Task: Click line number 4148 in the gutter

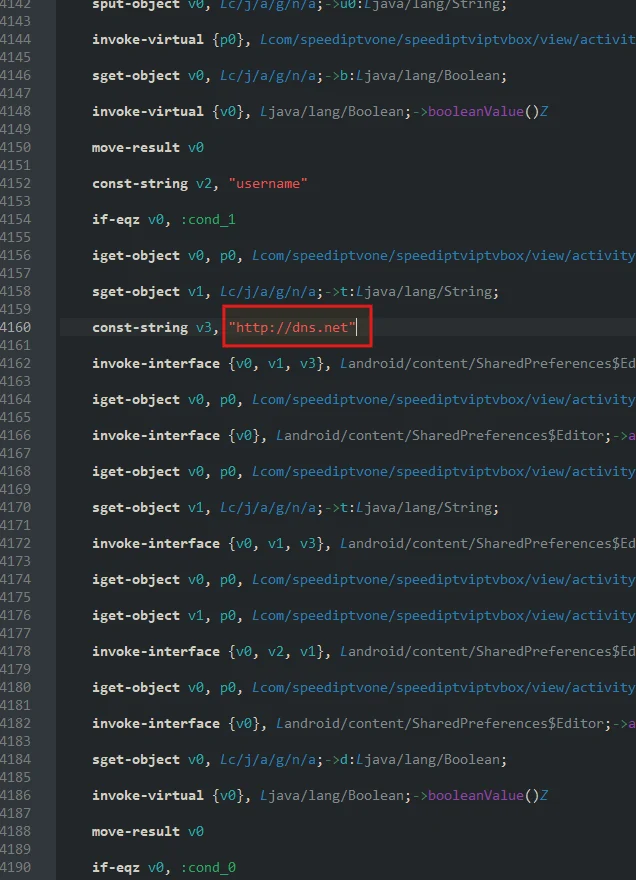Action: [16, 112]
